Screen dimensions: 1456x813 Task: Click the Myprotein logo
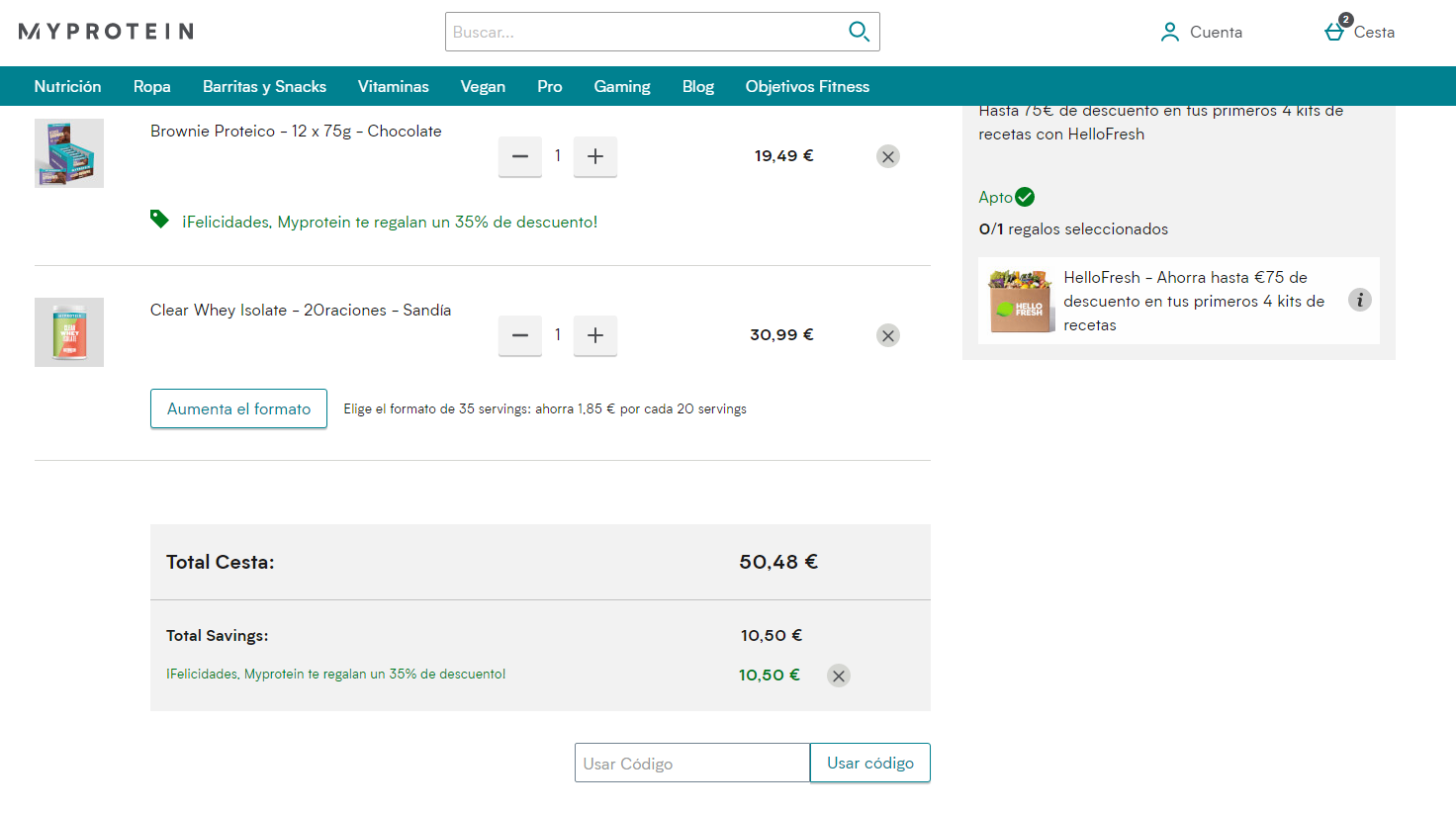[106, 32]
